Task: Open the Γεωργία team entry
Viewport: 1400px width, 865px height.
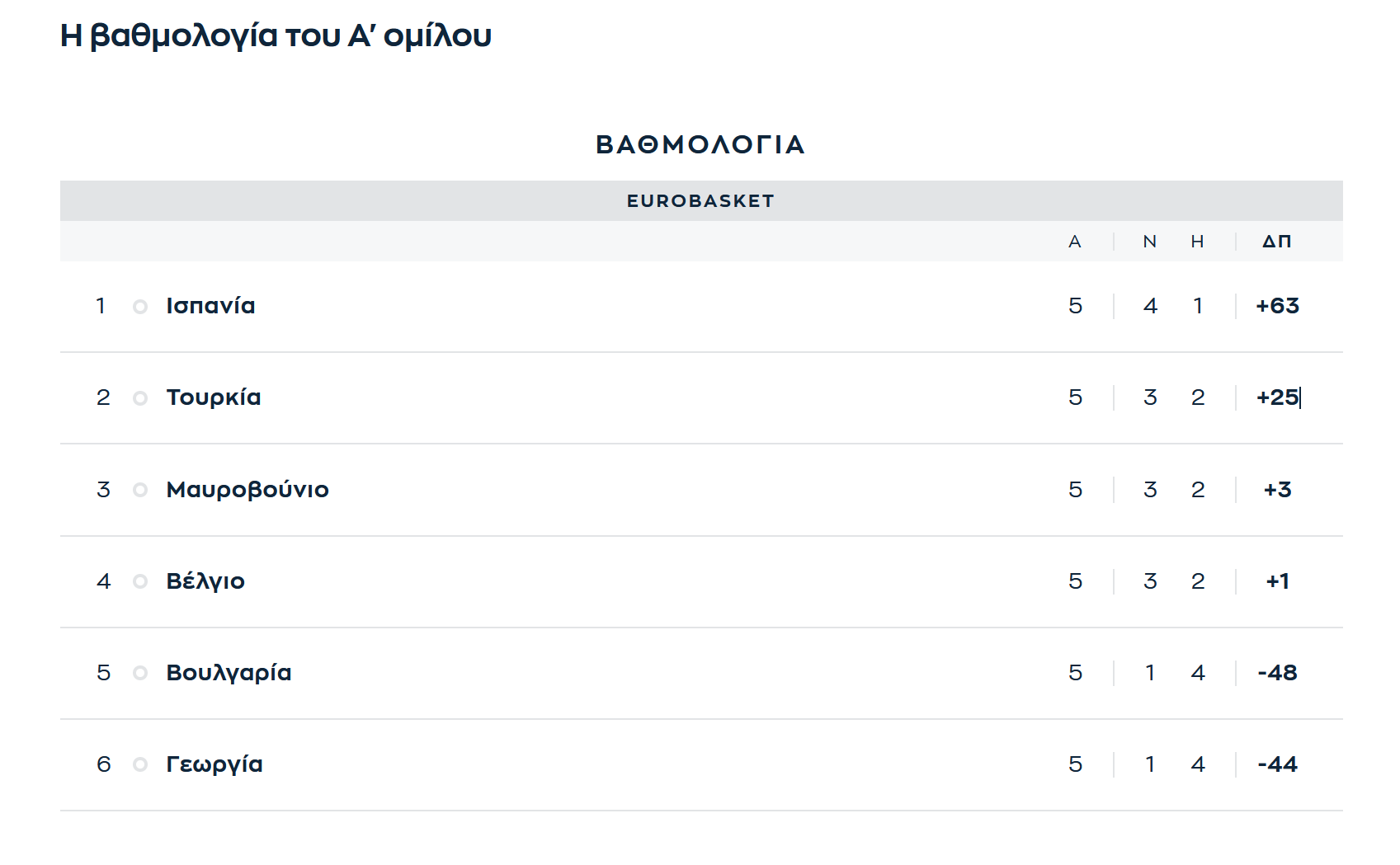Action: coord(214,764)
